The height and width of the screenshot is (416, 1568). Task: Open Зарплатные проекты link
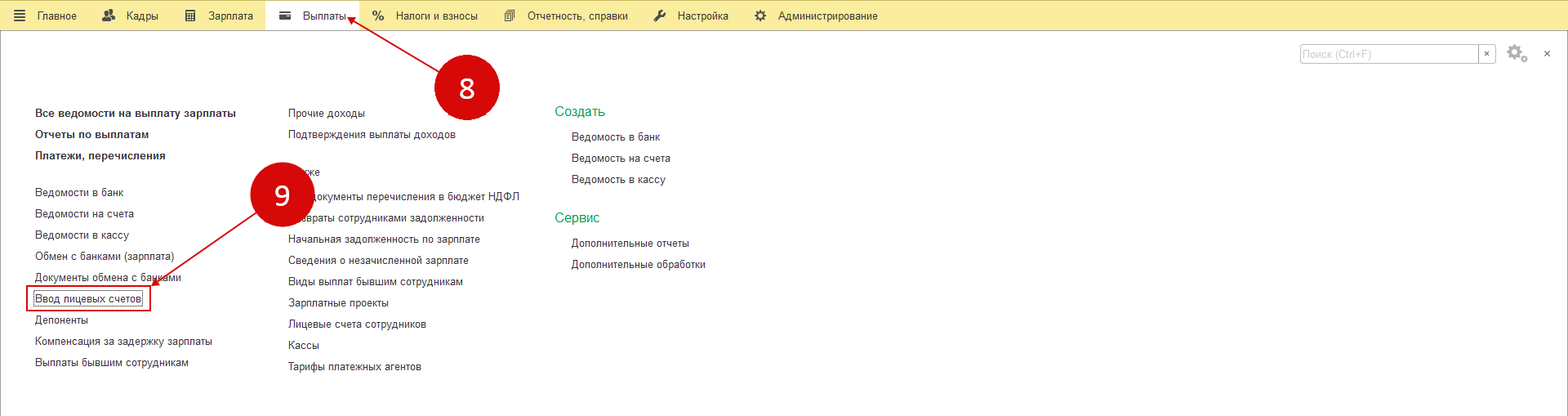click(338, 303)
